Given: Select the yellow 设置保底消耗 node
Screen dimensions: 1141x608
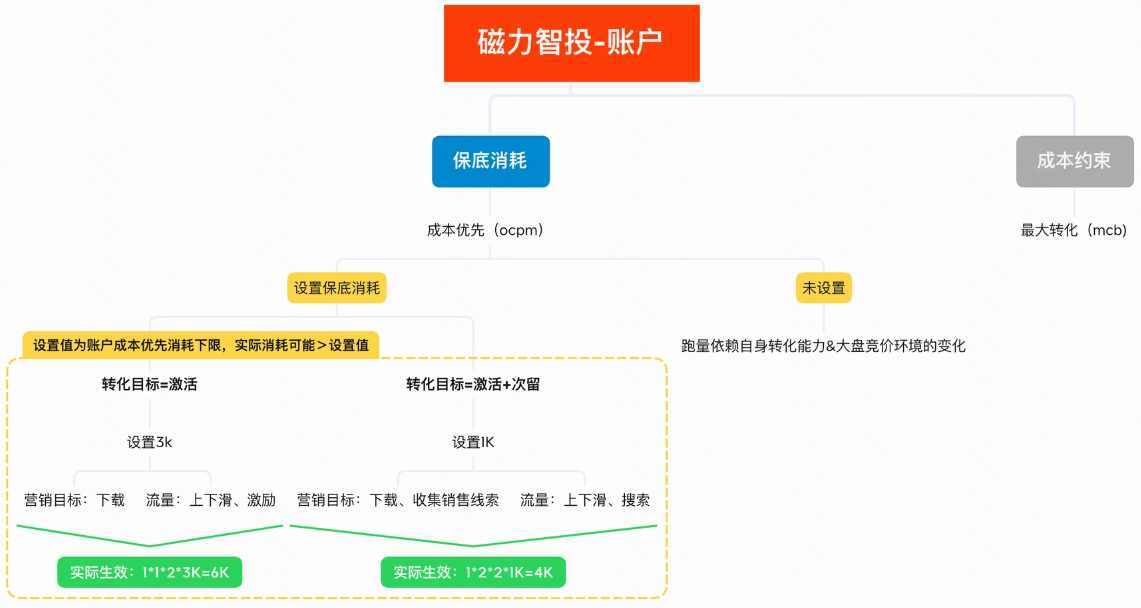Looking at the screenshot, I should (337, 287).
